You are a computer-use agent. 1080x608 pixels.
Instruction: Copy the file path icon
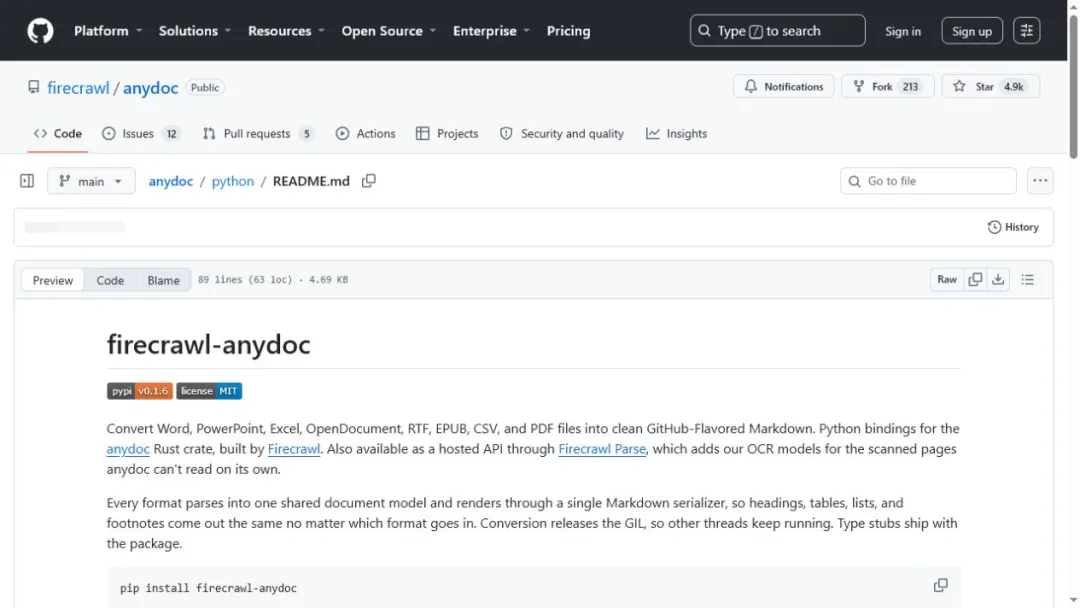pyautogui.click(x=368, y=180)
